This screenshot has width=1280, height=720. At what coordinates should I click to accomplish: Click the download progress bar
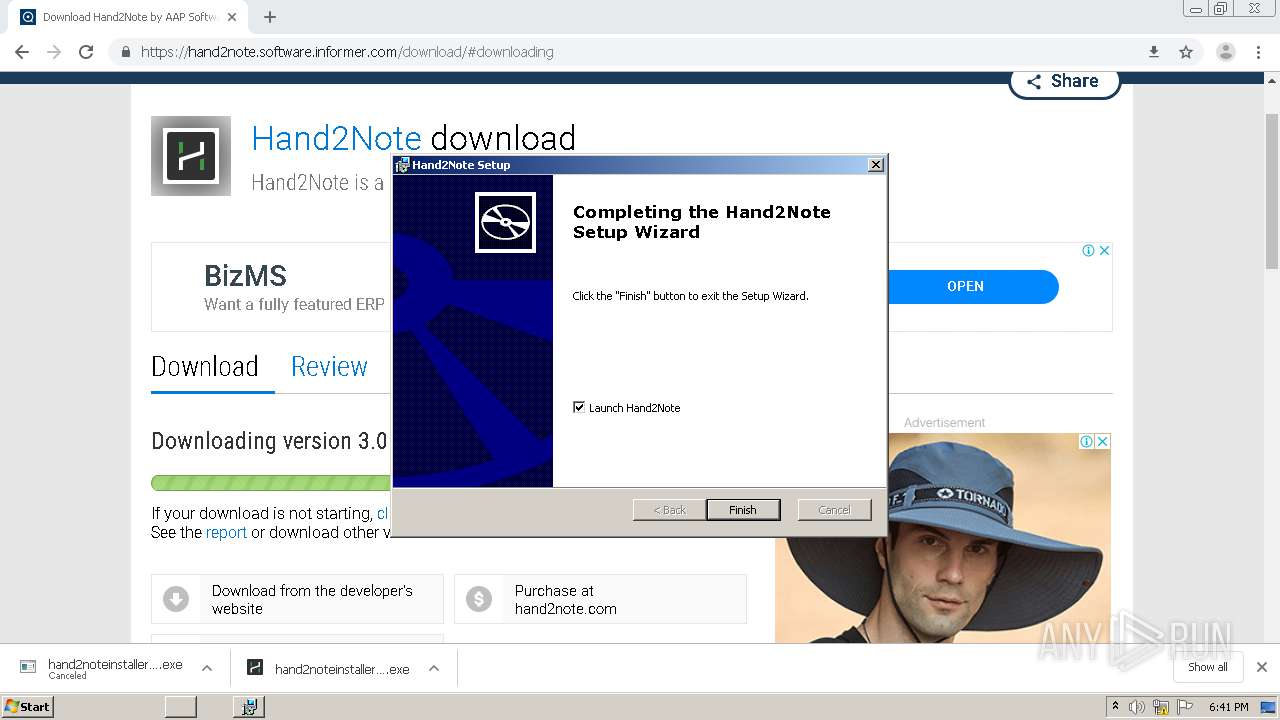pos(271,483)
